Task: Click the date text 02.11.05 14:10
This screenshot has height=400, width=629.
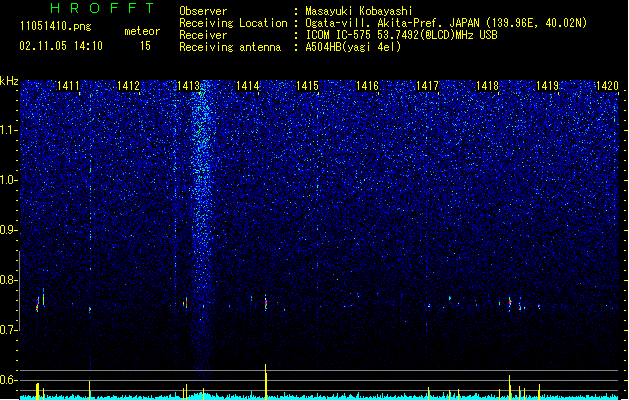Action: (x=61, y=46)
